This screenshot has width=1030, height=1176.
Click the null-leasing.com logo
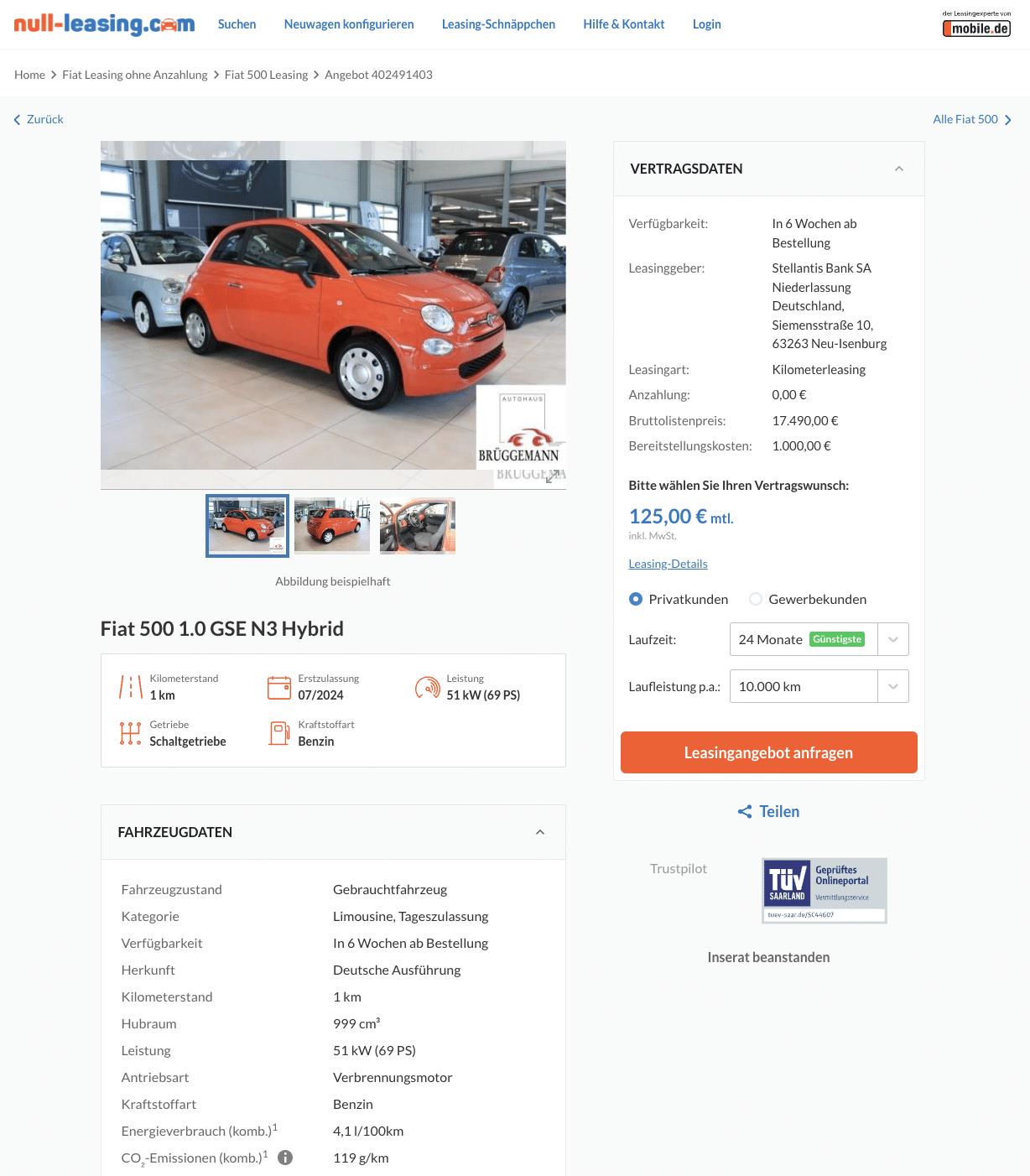[104, 23]
